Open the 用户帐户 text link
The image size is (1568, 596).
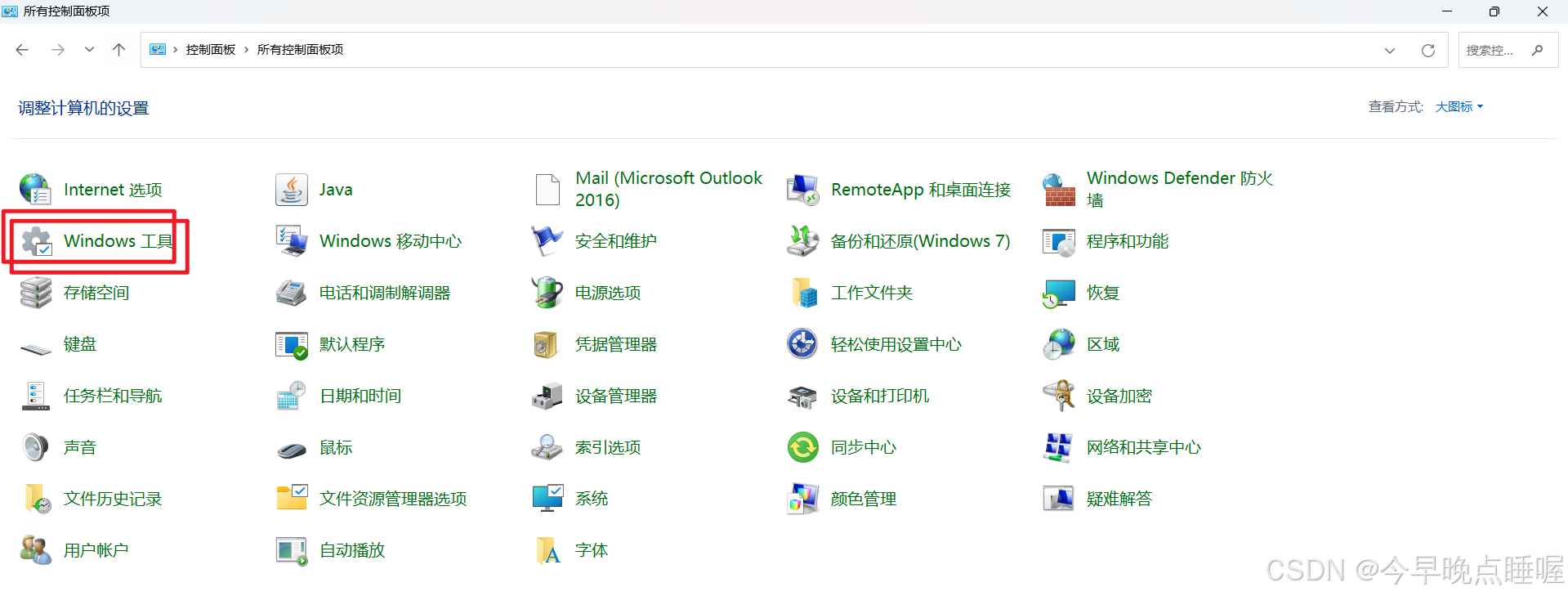[x=96, y=549]
